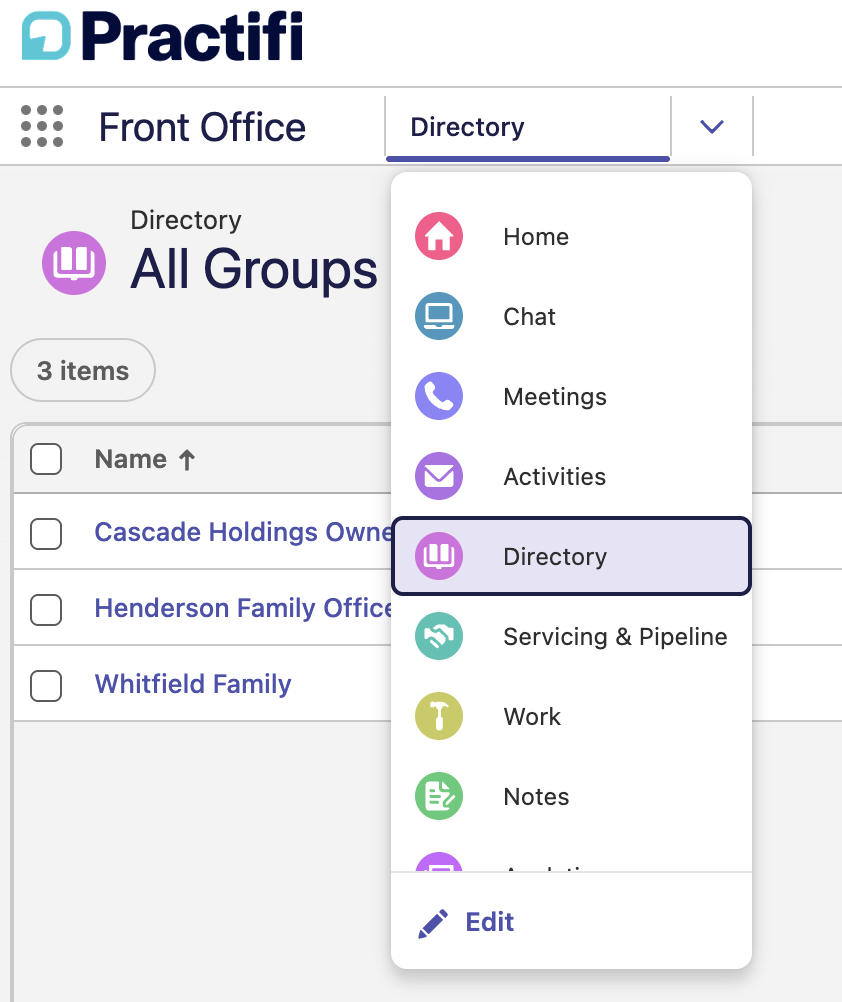The width and height of the screenshot is (842, 1002).
Task: Click the Name sort arrow
Action: 187,459
